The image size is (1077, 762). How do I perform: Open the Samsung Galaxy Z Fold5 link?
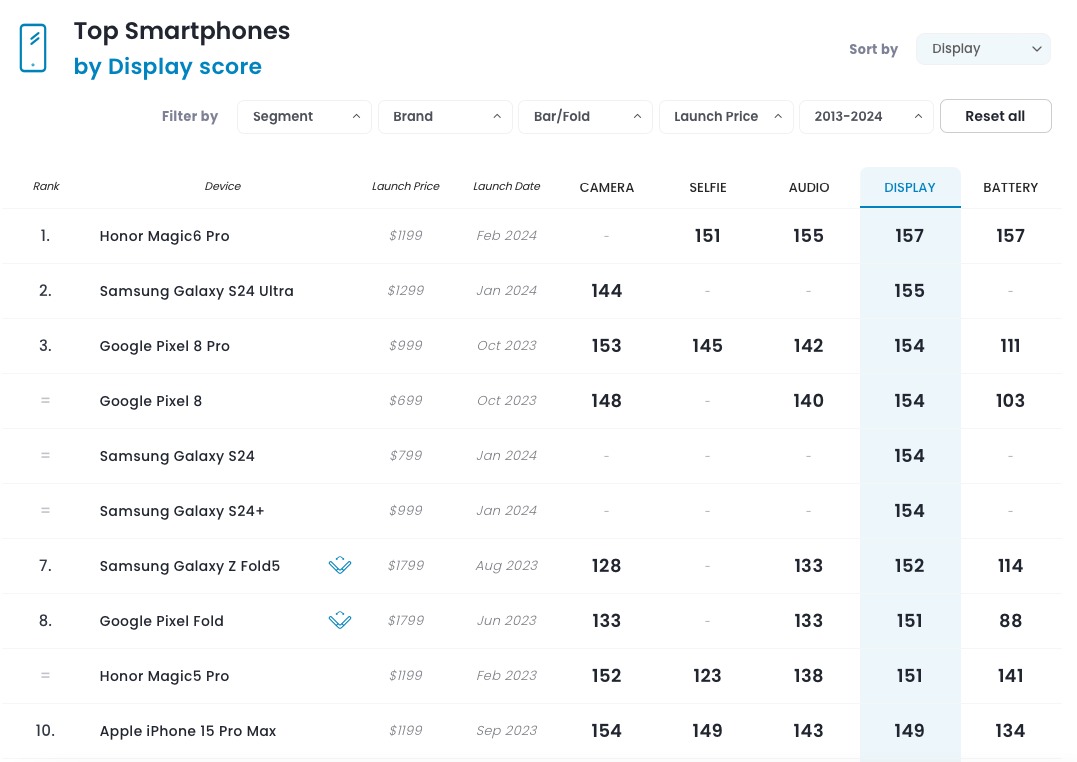(x=190, y=565)
